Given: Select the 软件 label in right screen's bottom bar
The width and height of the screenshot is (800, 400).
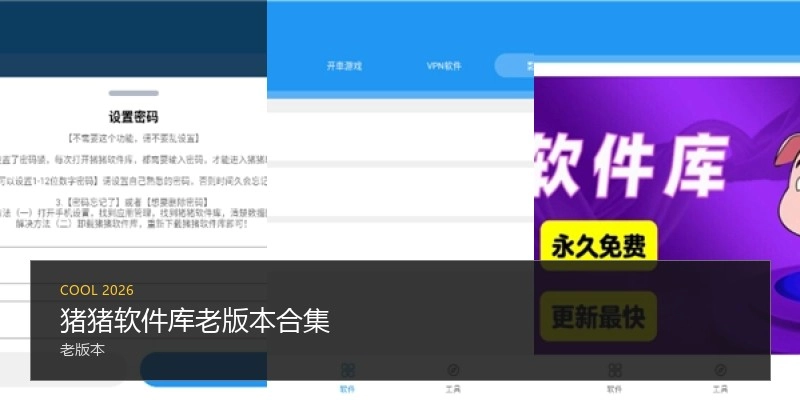Looking at the screenshot, I should point(614,389).
